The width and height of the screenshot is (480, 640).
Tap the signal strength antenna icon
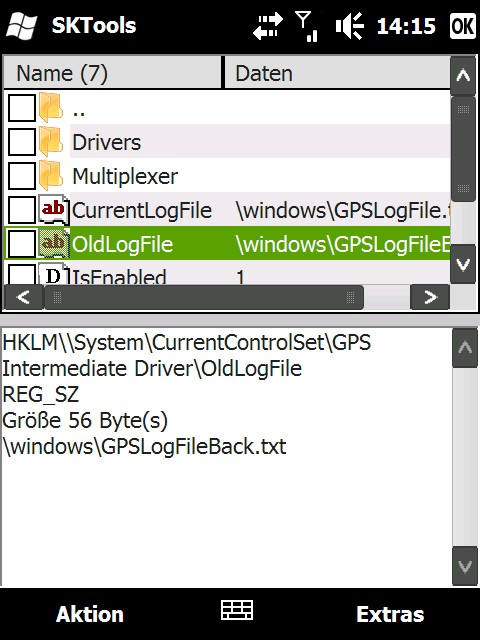[307, 26]
